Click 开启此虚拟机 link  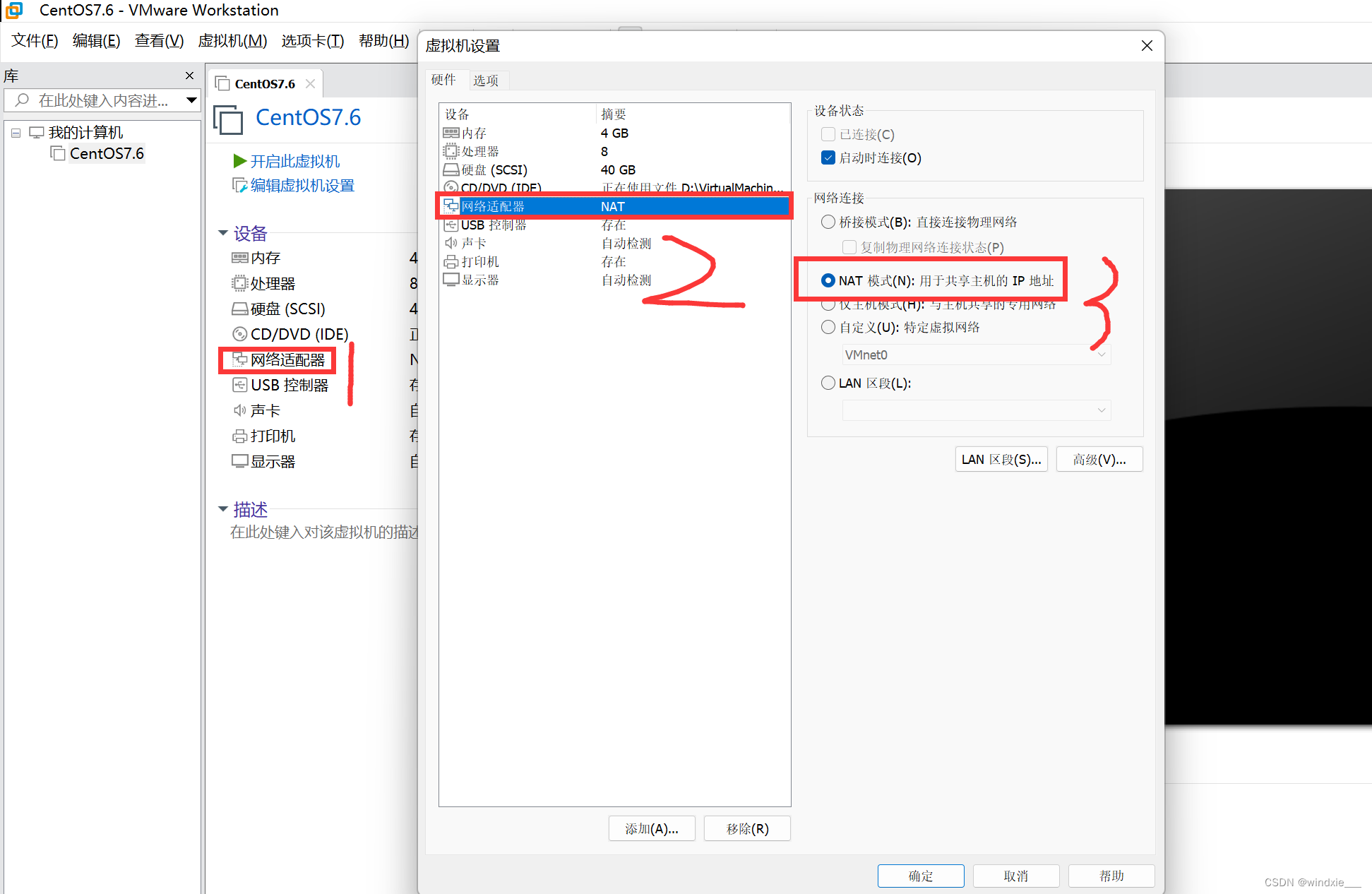295,161
